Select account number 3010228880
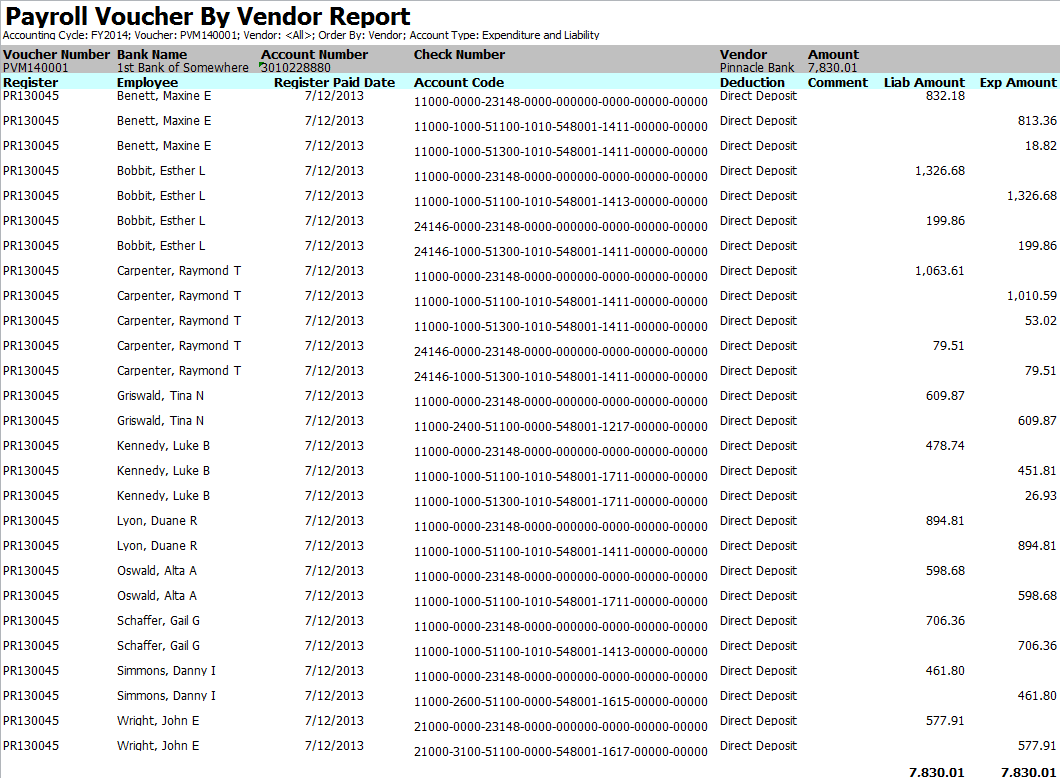Viewport: 1060px width, 778px height. coord(296,68)
